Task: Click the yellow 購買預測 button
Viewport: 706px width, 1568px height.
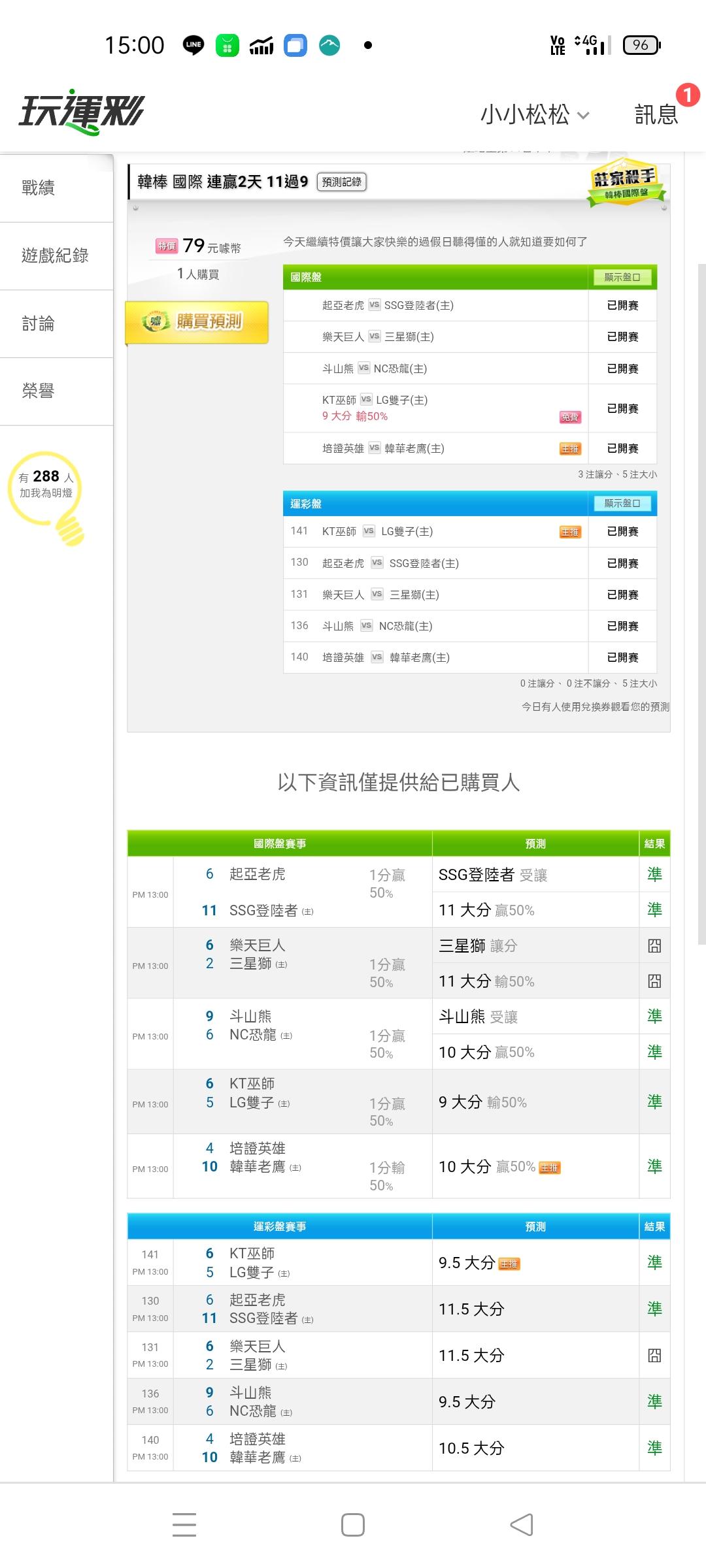Action: (x=197, y=321)
